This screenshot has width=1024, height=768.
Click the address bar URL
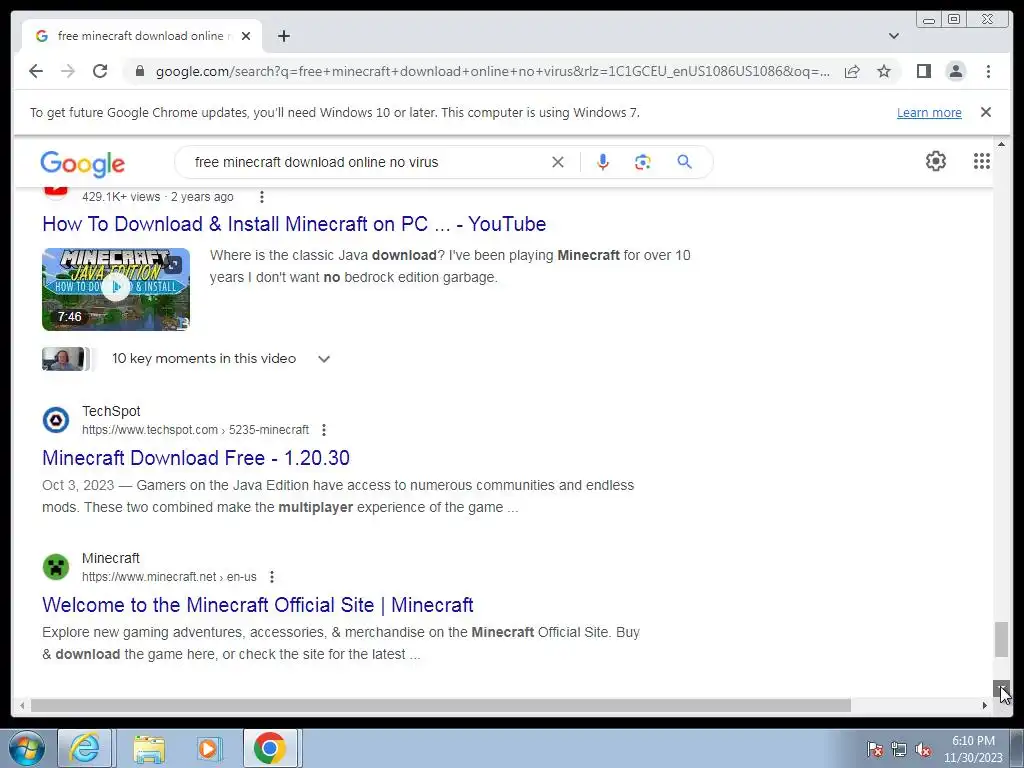click(493, 71)
